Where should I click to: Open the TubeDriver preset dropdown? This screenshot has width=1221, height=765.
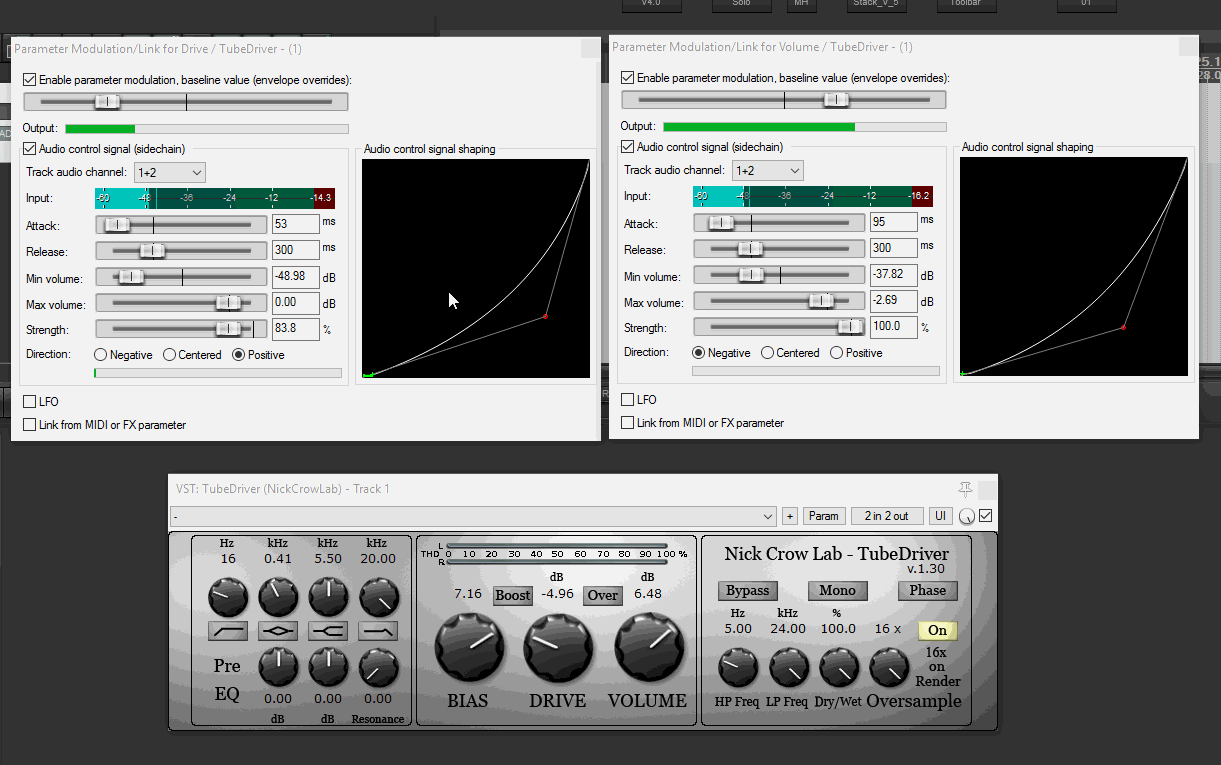pos(473,516)
